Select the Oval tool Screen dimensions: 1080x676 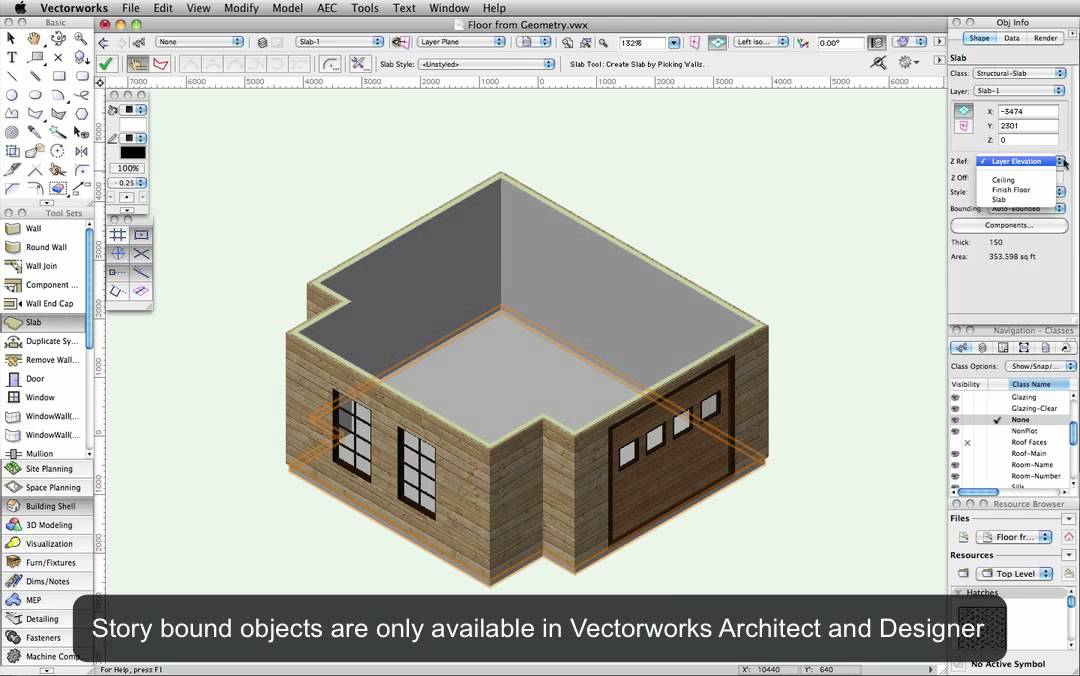coord(34,94)
